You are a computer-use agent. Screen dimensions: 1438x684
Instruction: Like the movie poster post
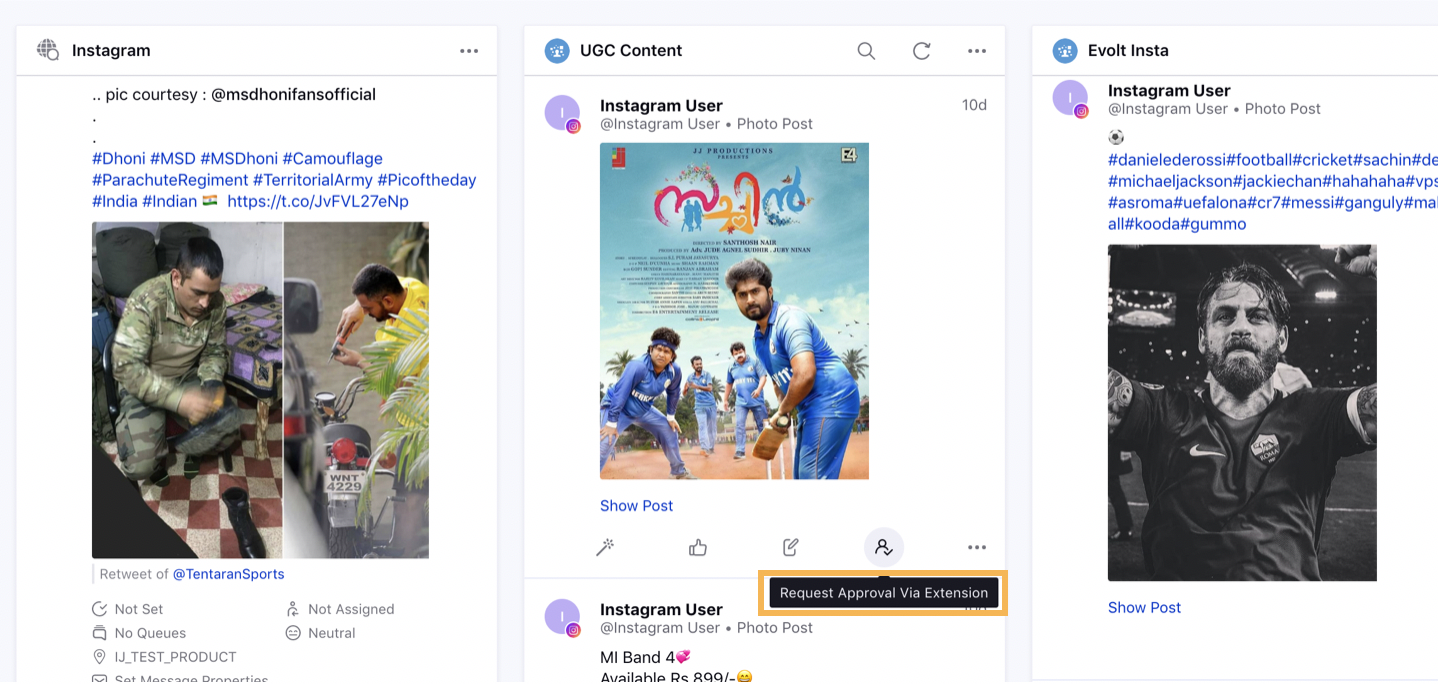(x=698, y=547)
